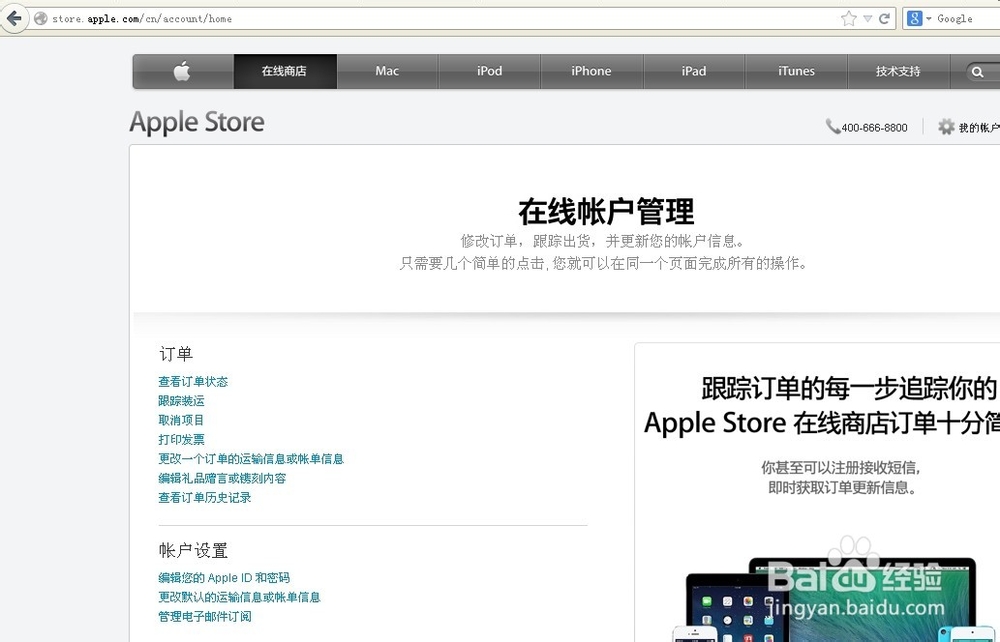Open the 查看订单状态 link
Viewport: 1000px width, 642px height.
pyautogui.click(x=193, y=381)
